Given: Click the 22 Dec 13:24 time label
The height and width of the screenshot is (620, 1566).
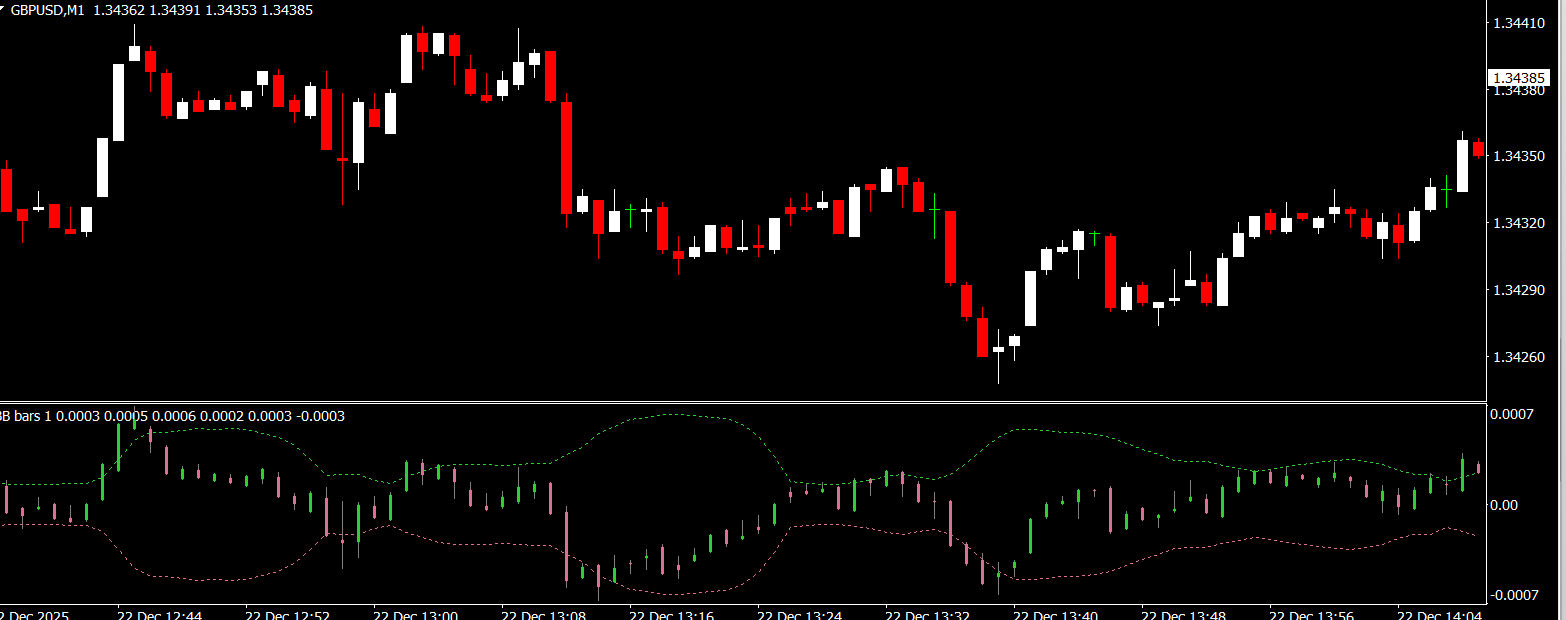Looking at the screenshot, I should (x=800, y=612).
